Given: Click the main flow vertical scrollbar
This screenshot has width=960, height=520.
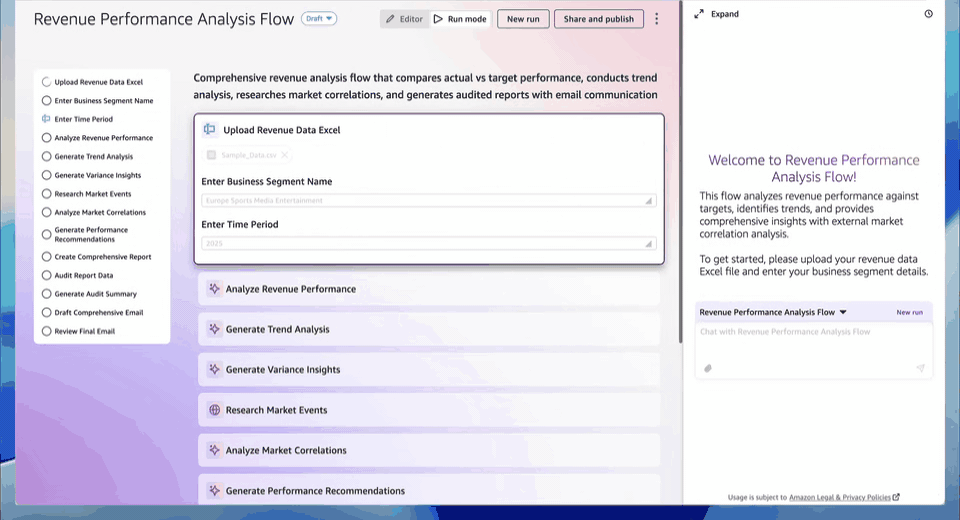Looking at the screenshot, I should (680, 171).
